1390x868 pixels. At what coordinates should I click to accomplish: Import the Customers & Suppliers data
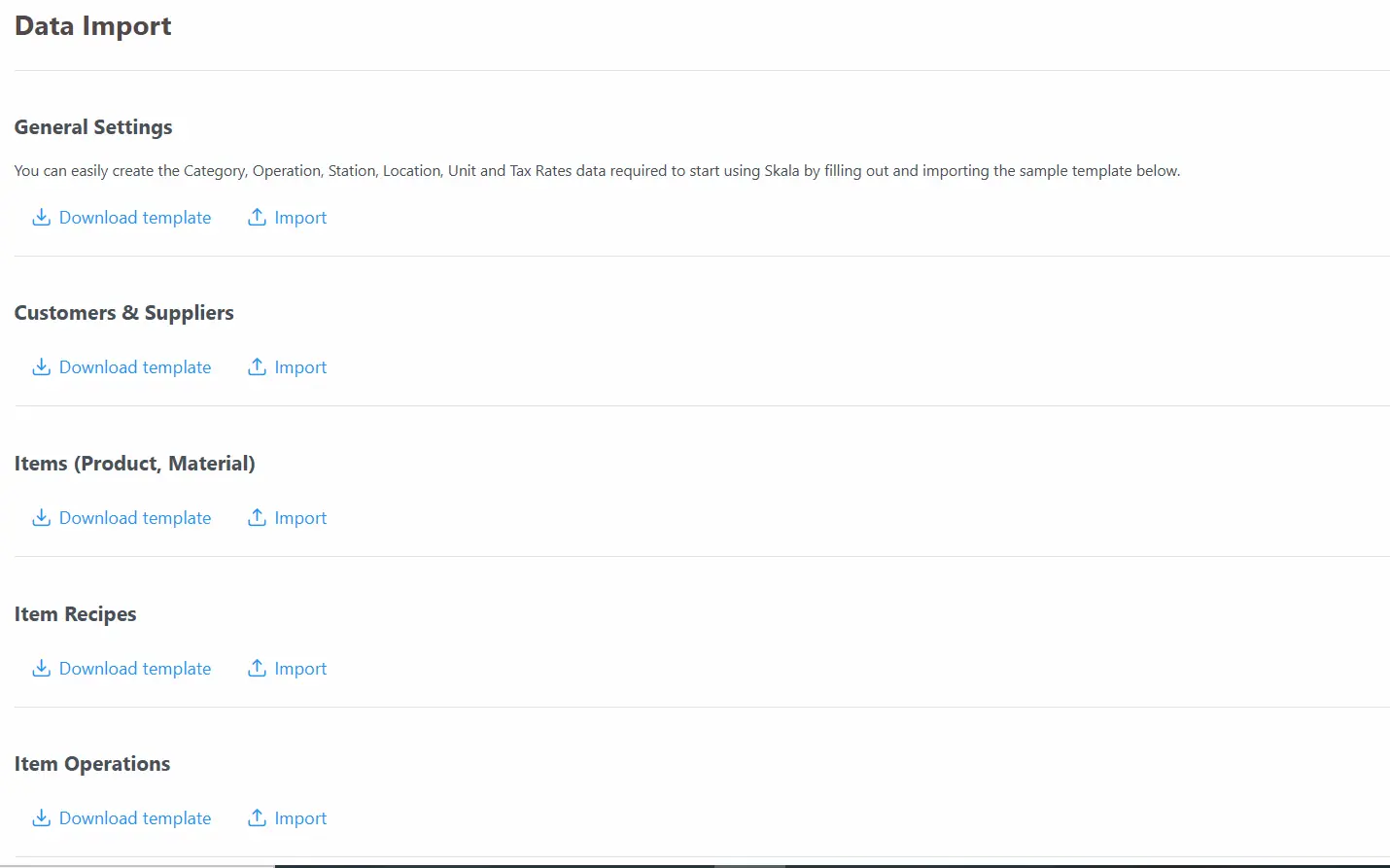[288, 367]
